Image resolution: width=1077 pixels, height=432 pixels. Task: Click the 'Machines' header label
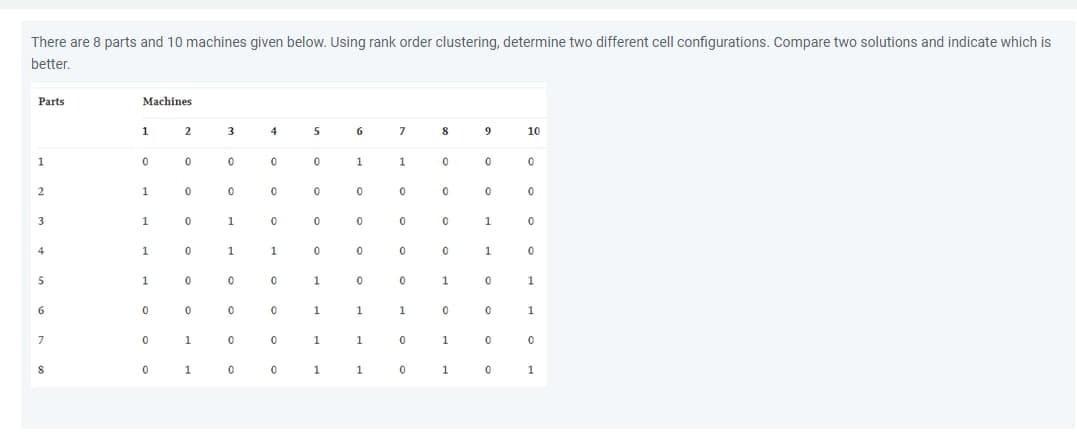coord(167,102)
